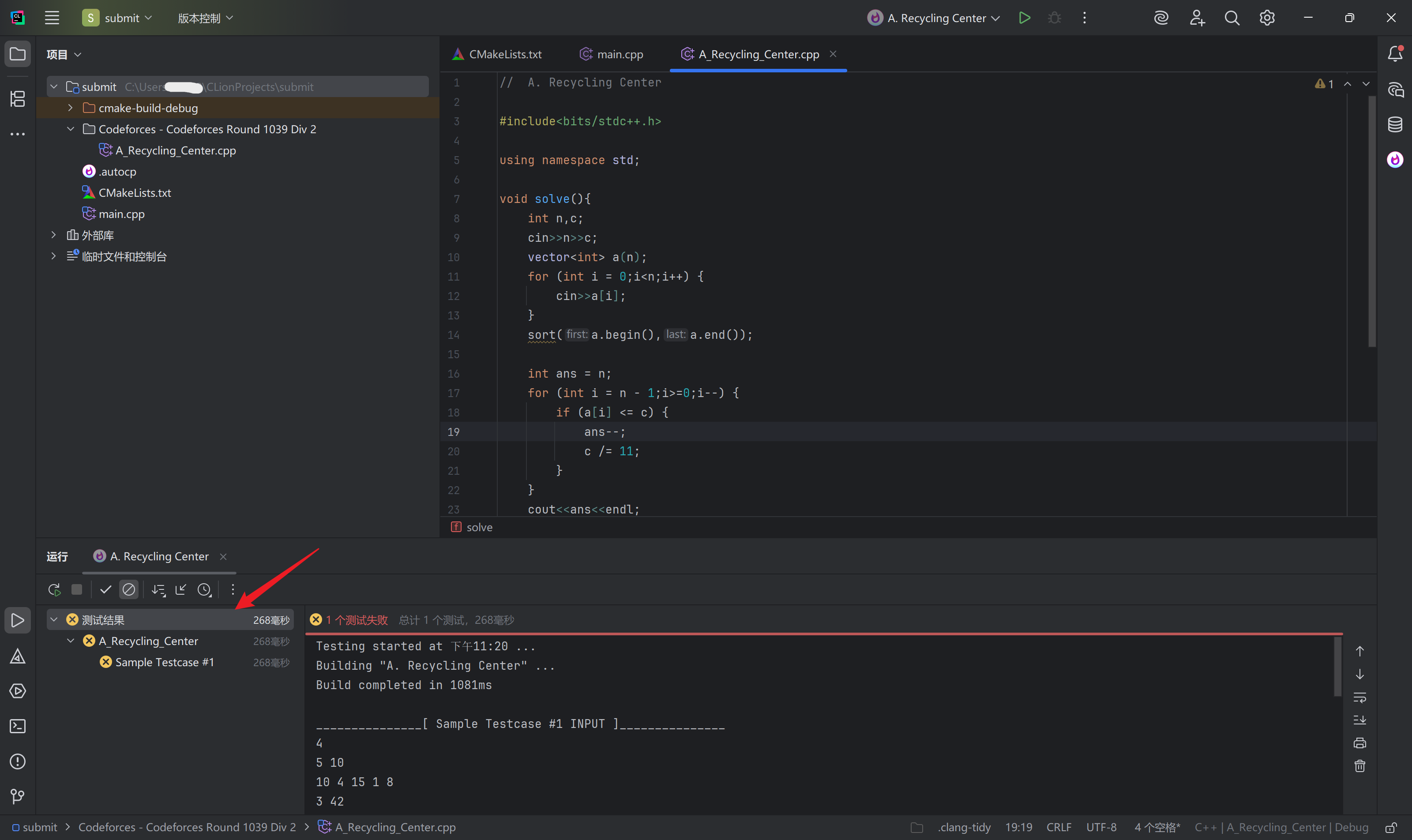Select Sample Testcase #1 result
Viewport: 1412px width, 840px height.
click(x=164, y=662)
